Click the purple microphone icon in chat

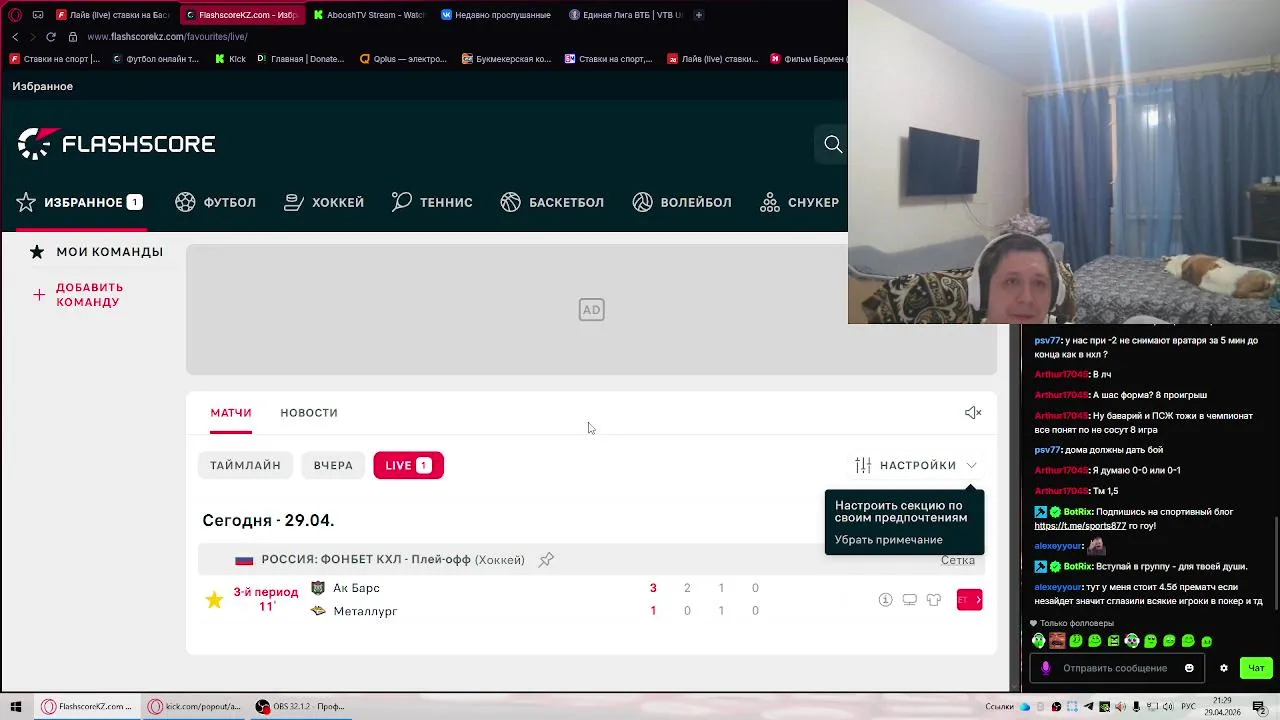pos(1045,668)
